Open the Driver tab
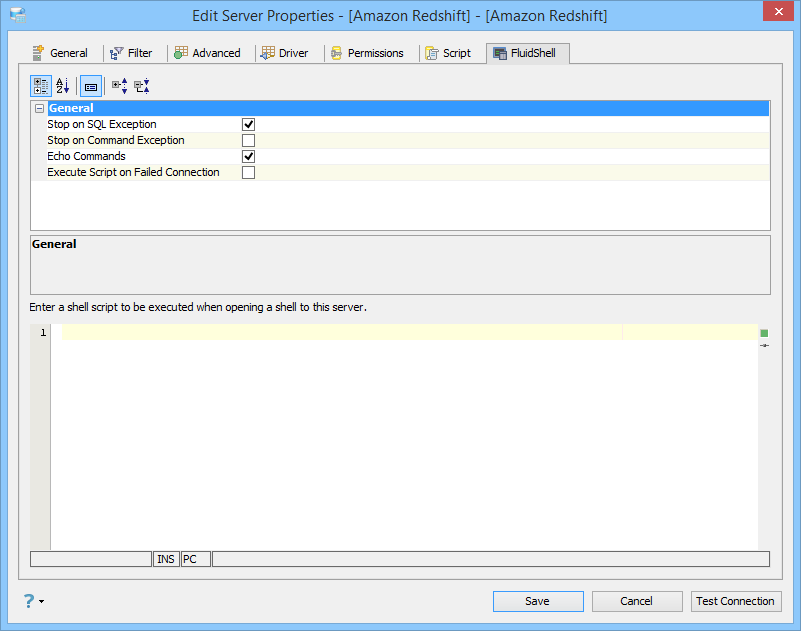 coord(285,53)
